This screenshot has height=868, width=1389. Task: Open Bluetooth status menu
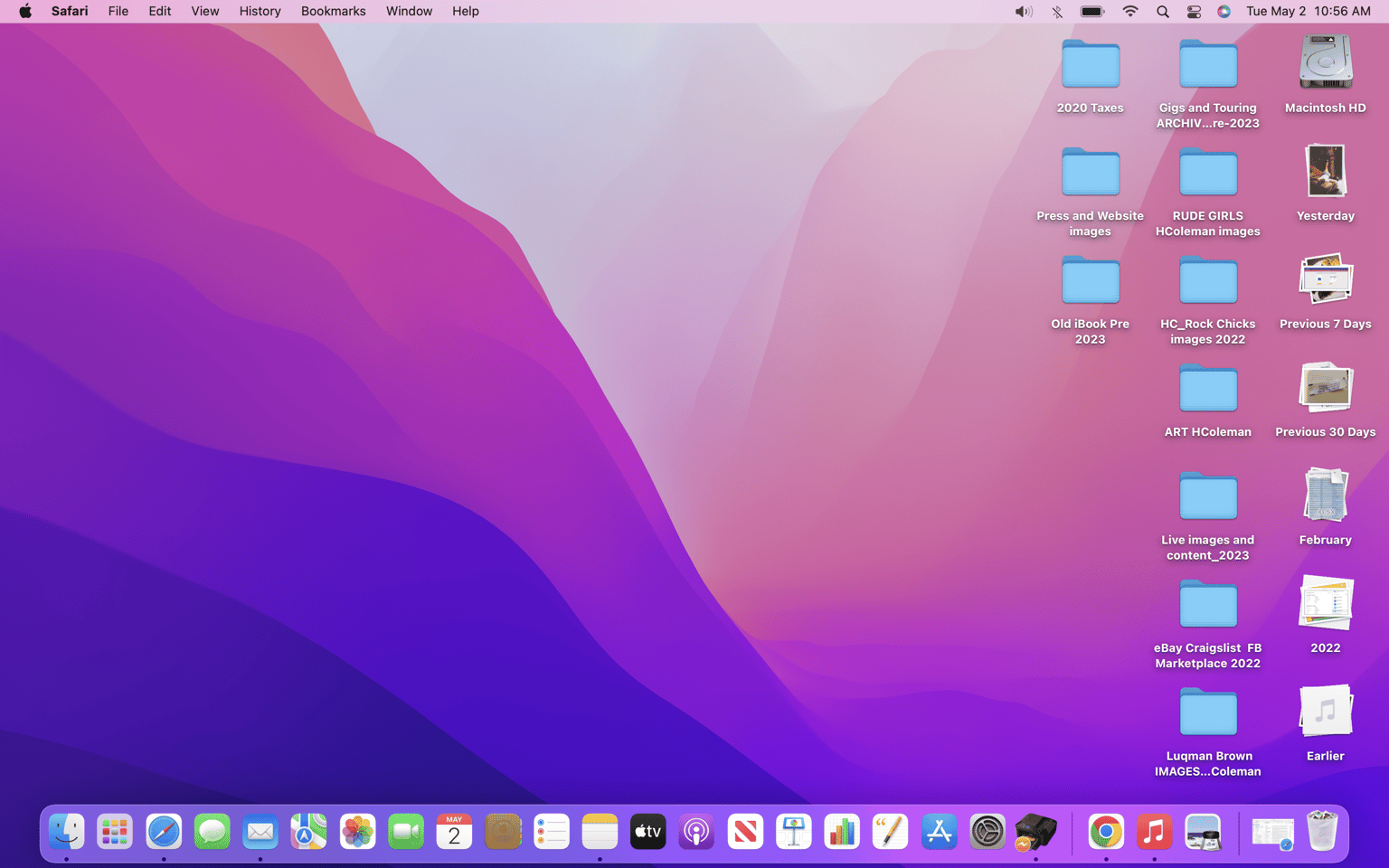point(1057,11)
